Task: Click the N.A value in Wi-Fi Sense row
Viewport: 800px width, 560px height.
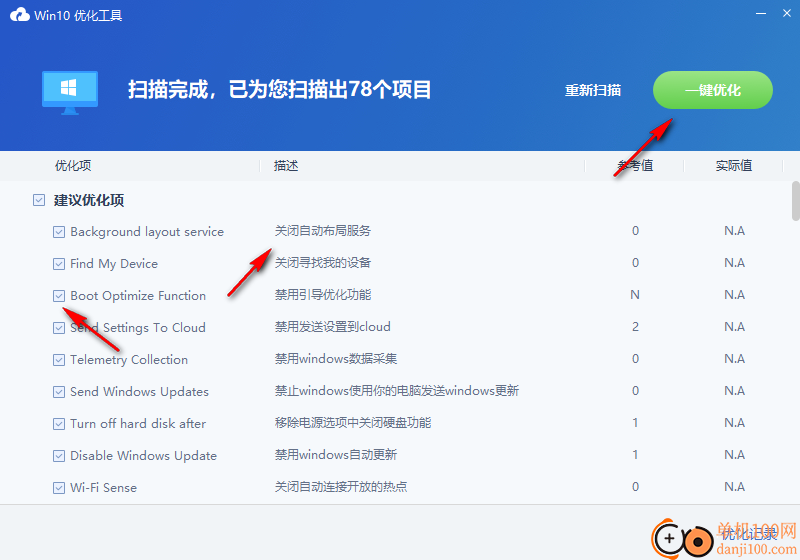Action: point(734,487)
